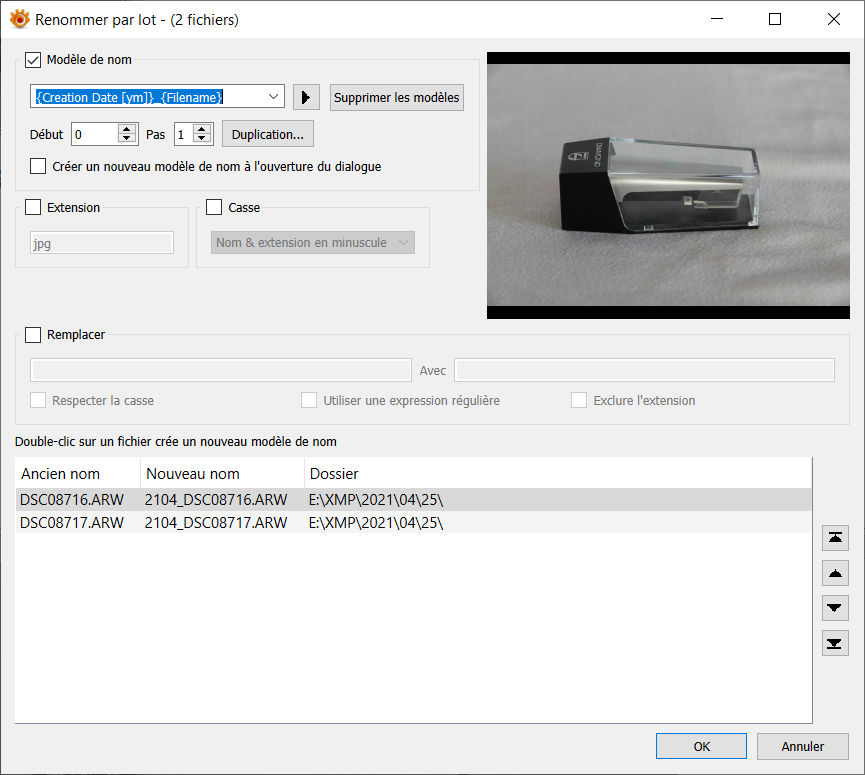The width and height of the screenshot is (865, 775).
Task: Click the move-up arrow icon
Action: 835,573
